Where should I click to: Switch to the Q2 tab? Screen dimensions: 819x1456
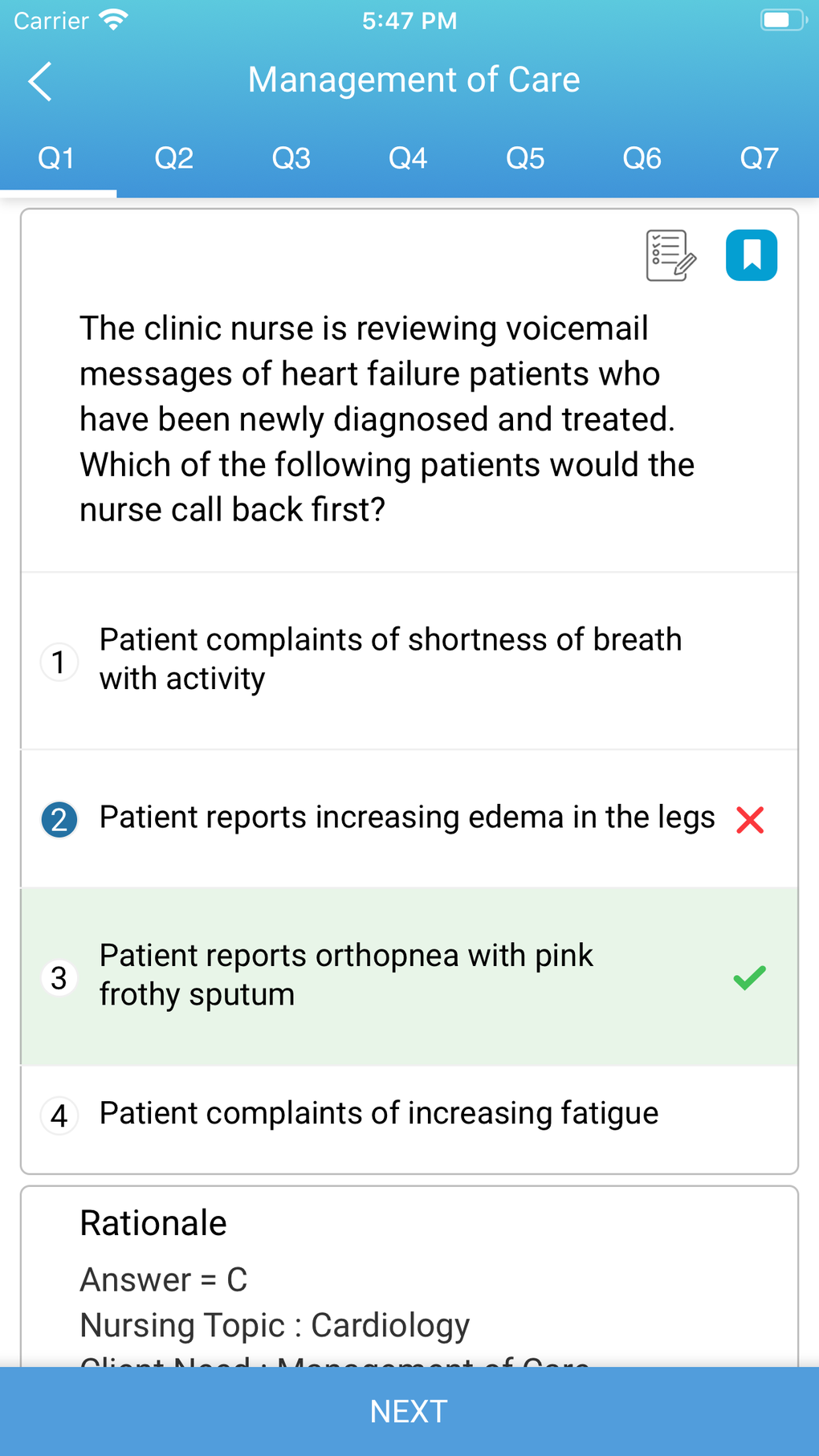coord(174,158)
